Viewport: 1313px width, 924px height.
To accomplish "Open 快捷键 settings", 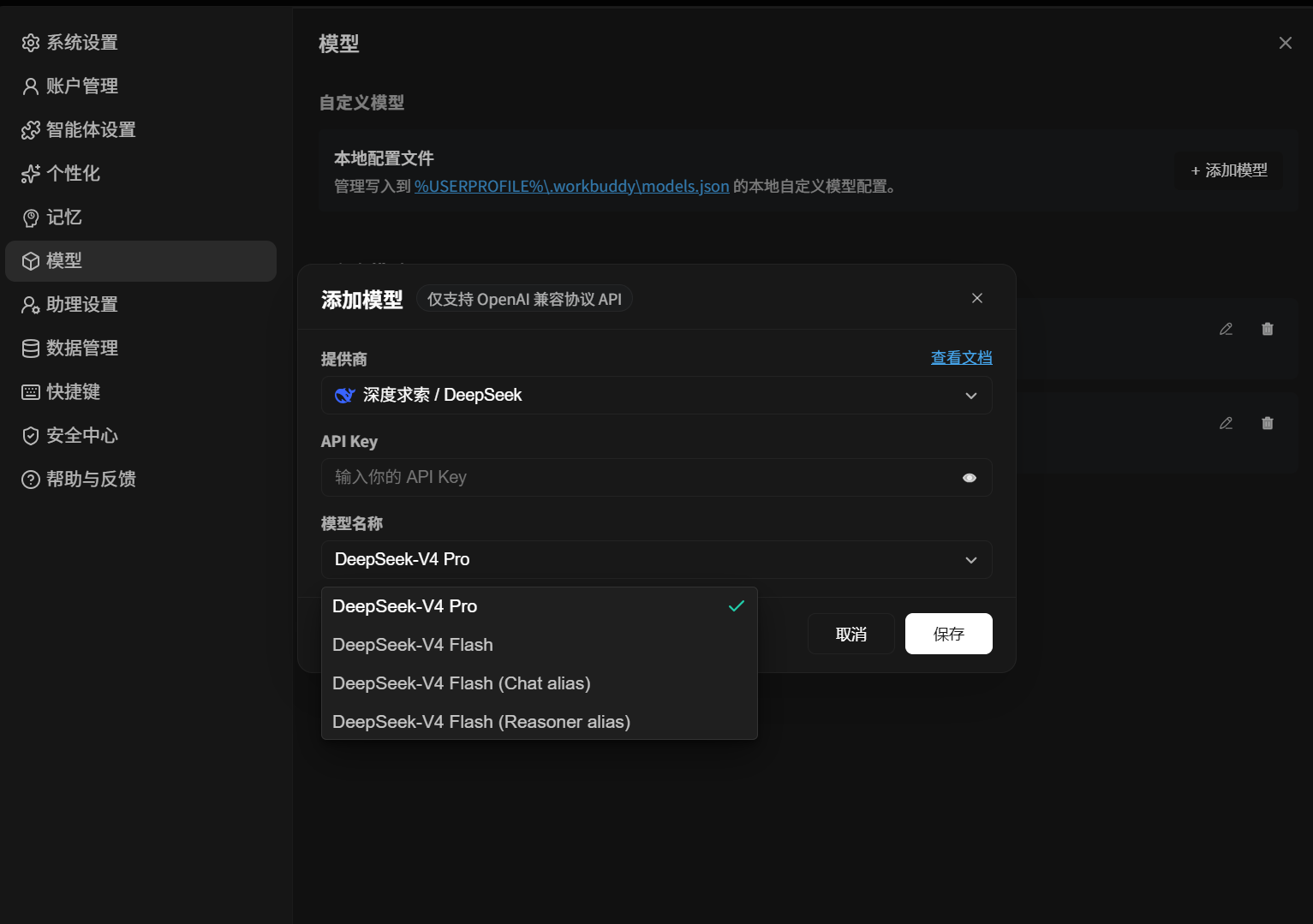I will [140, 392].
